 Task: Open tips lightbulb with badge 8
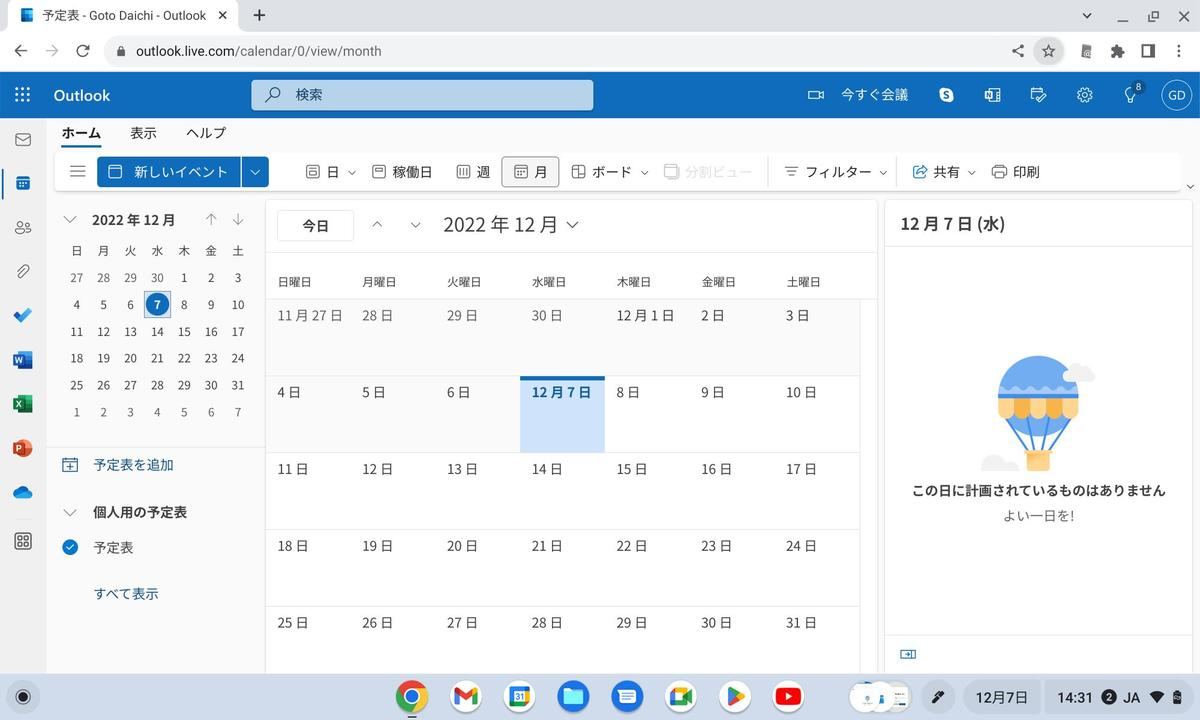pos(1131,94)
